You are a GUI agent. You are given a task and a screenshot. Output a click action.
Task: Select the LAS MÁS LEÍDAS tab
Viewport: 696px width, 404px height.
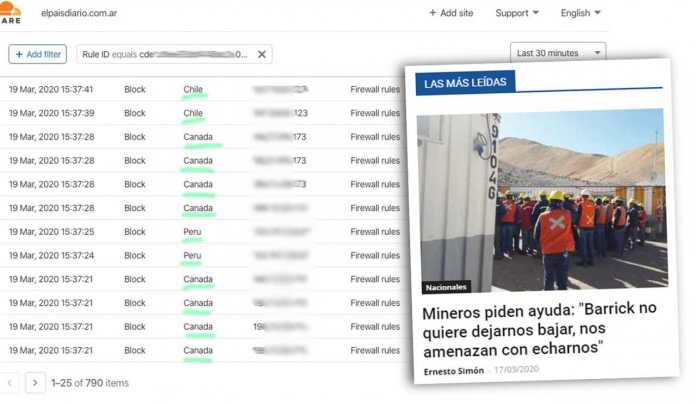465,83
